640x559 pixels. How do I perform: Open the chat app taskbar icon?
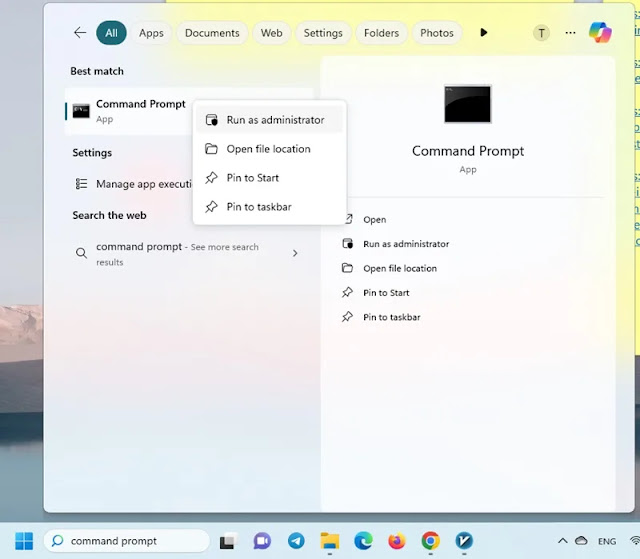click(x=262, y=541)
